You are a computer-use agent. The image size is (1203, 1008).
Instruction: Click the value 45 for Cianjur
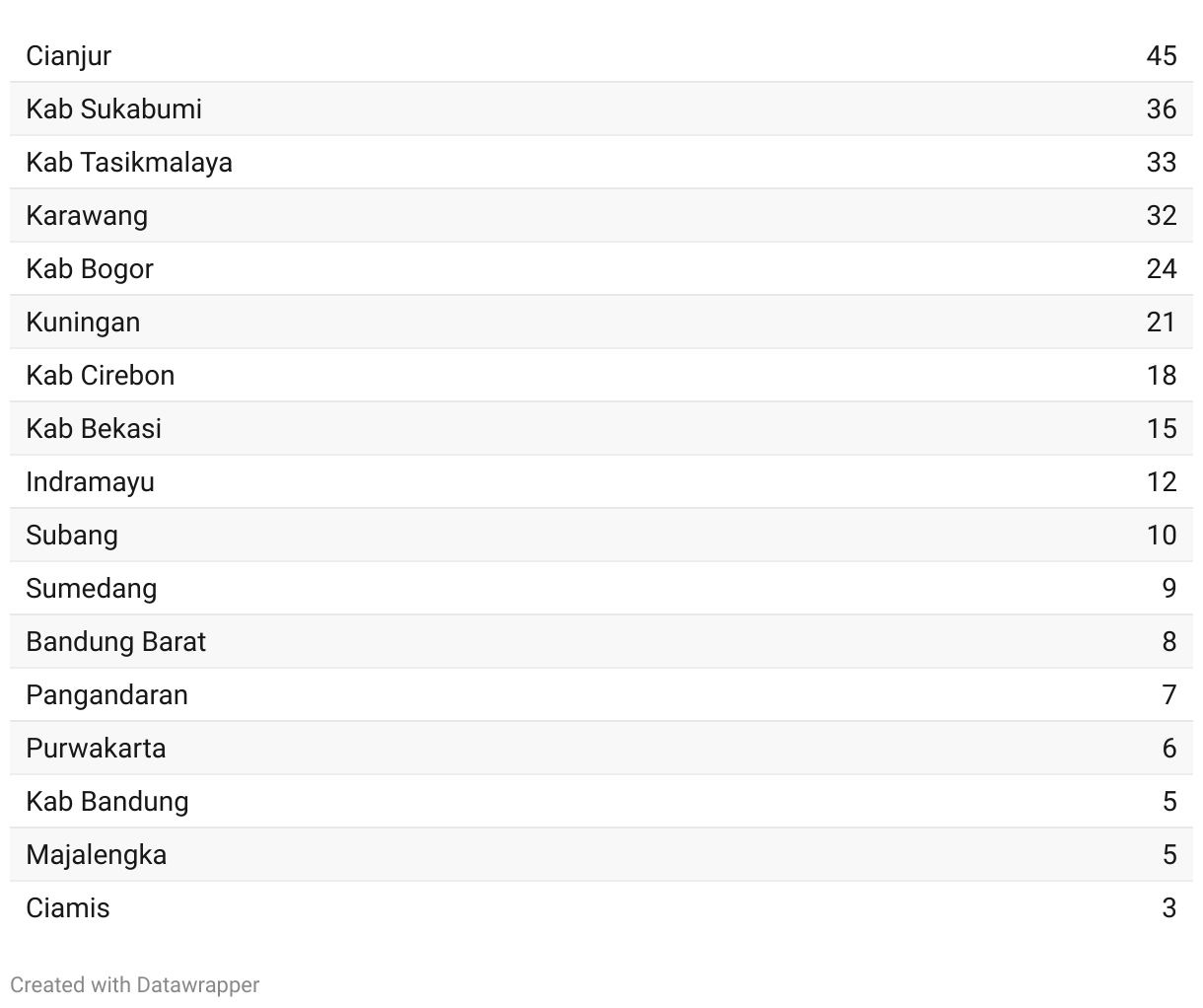pyautogui.click(x=1162, y=55)
